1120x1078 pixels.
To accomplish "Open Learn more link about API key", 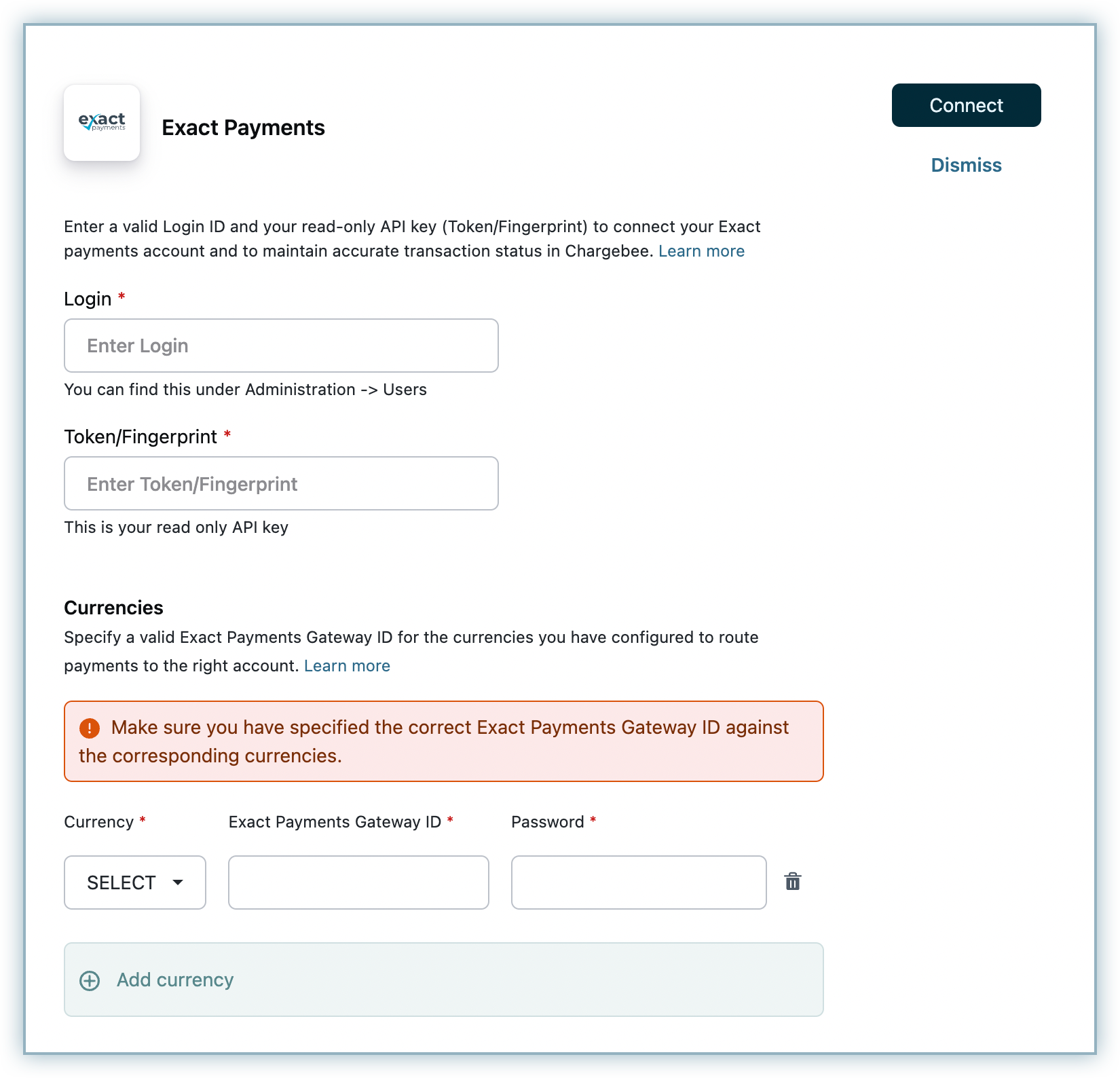I will coord(701,251).
